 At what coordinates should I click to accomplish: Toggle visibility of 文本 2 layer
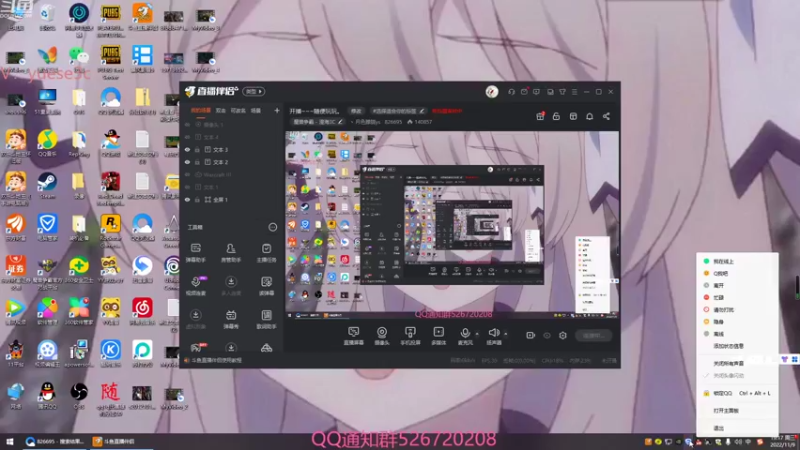point(187,162)
